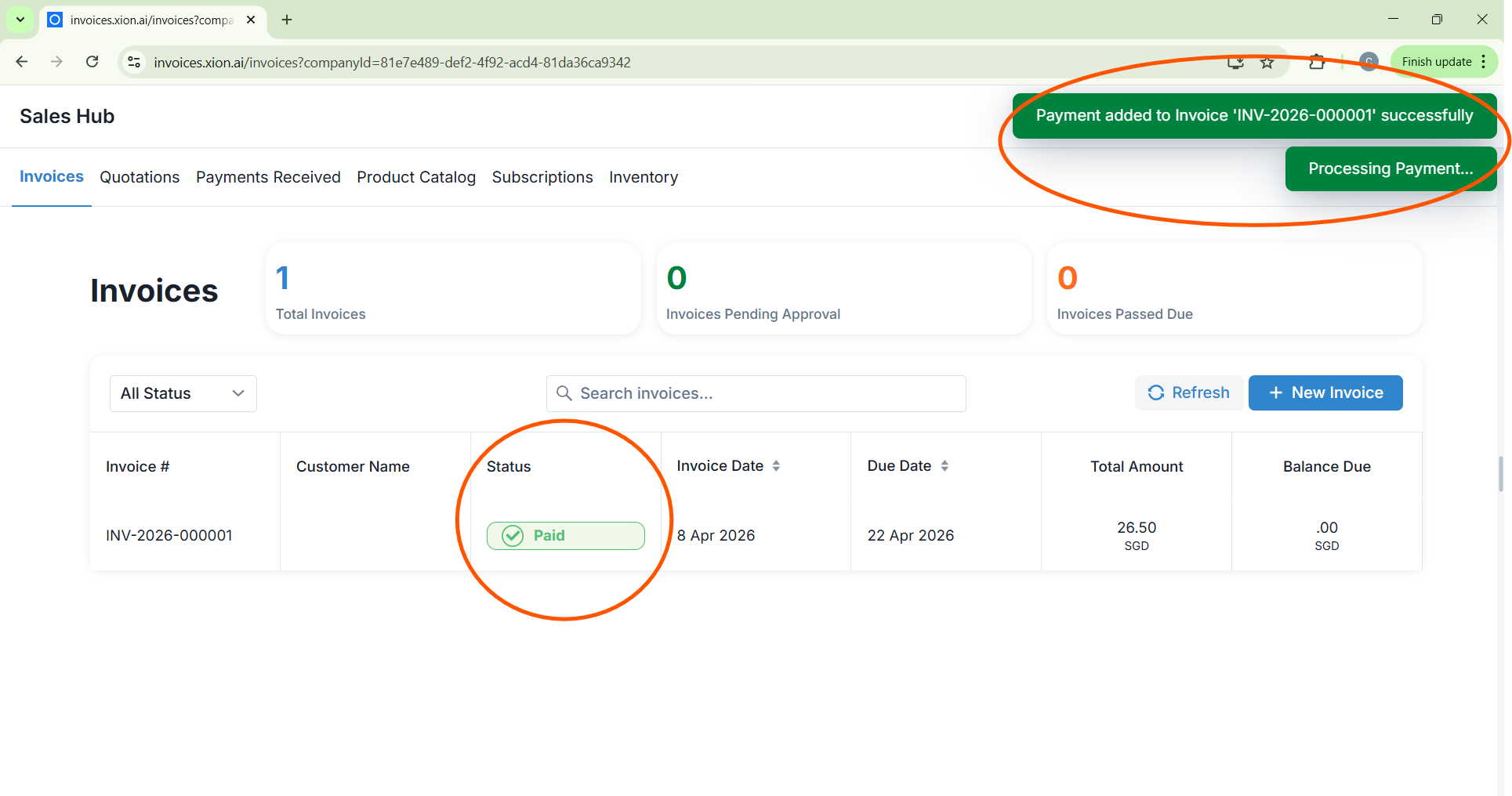Screen dimensions: 1512x796
Task: Open the Payments Received tab
Action: 268,177
